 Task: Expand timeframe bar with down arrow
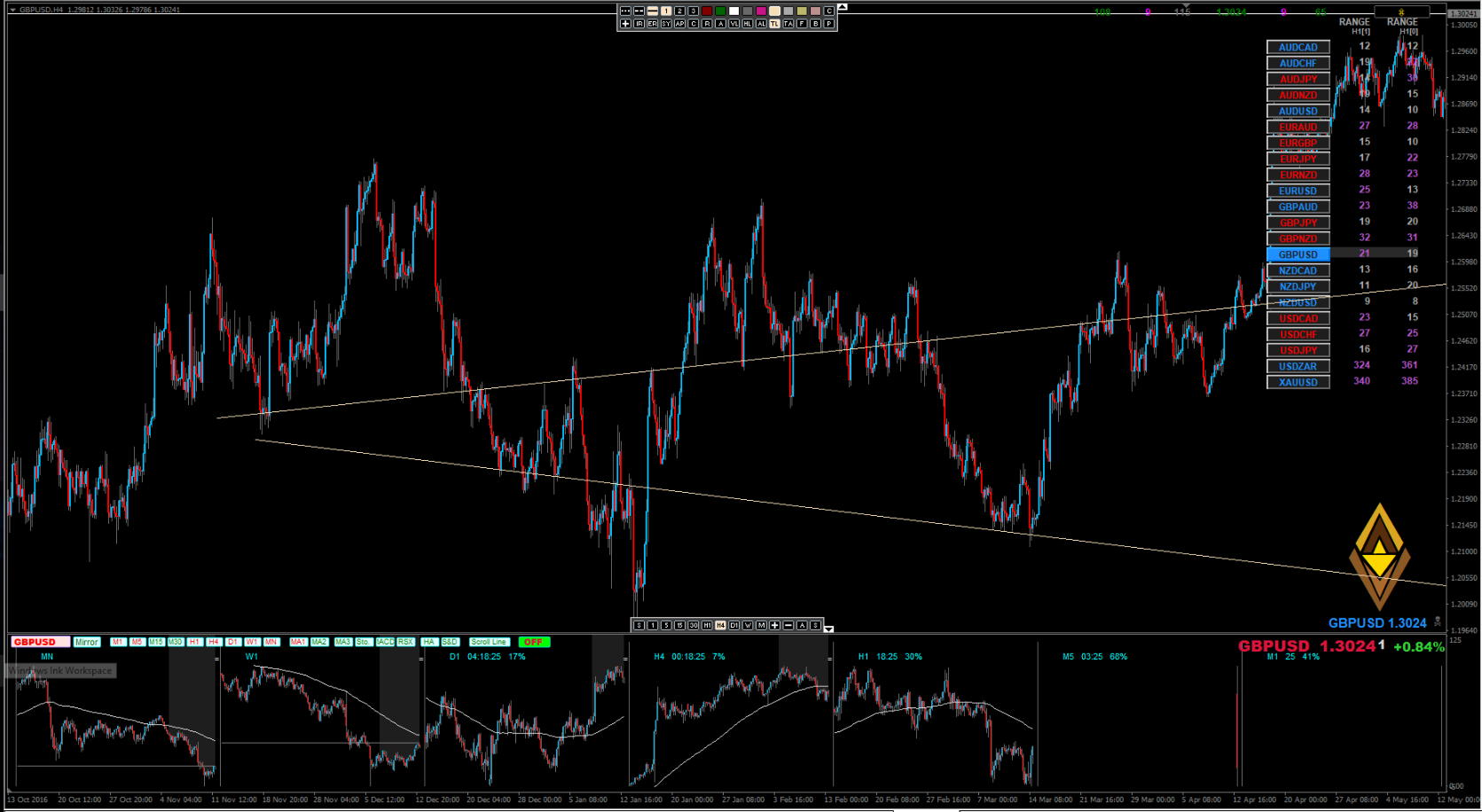829,629
